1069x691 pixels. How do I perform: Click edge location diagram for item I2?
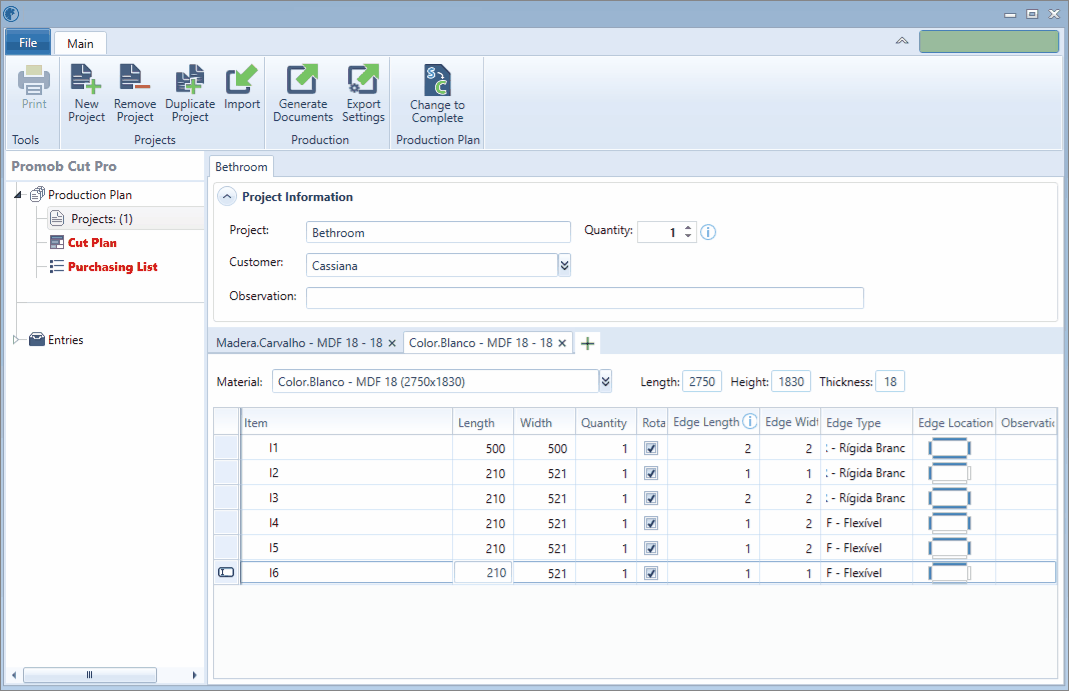[x=949, y=473]
